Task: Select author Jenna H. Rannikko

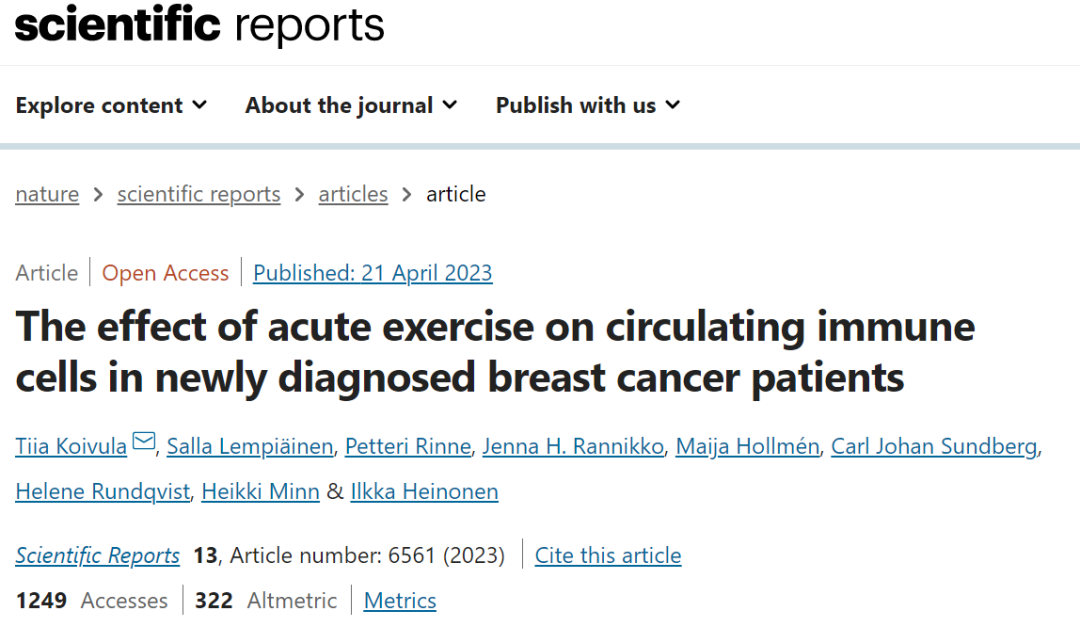Action: click(572, 446)
